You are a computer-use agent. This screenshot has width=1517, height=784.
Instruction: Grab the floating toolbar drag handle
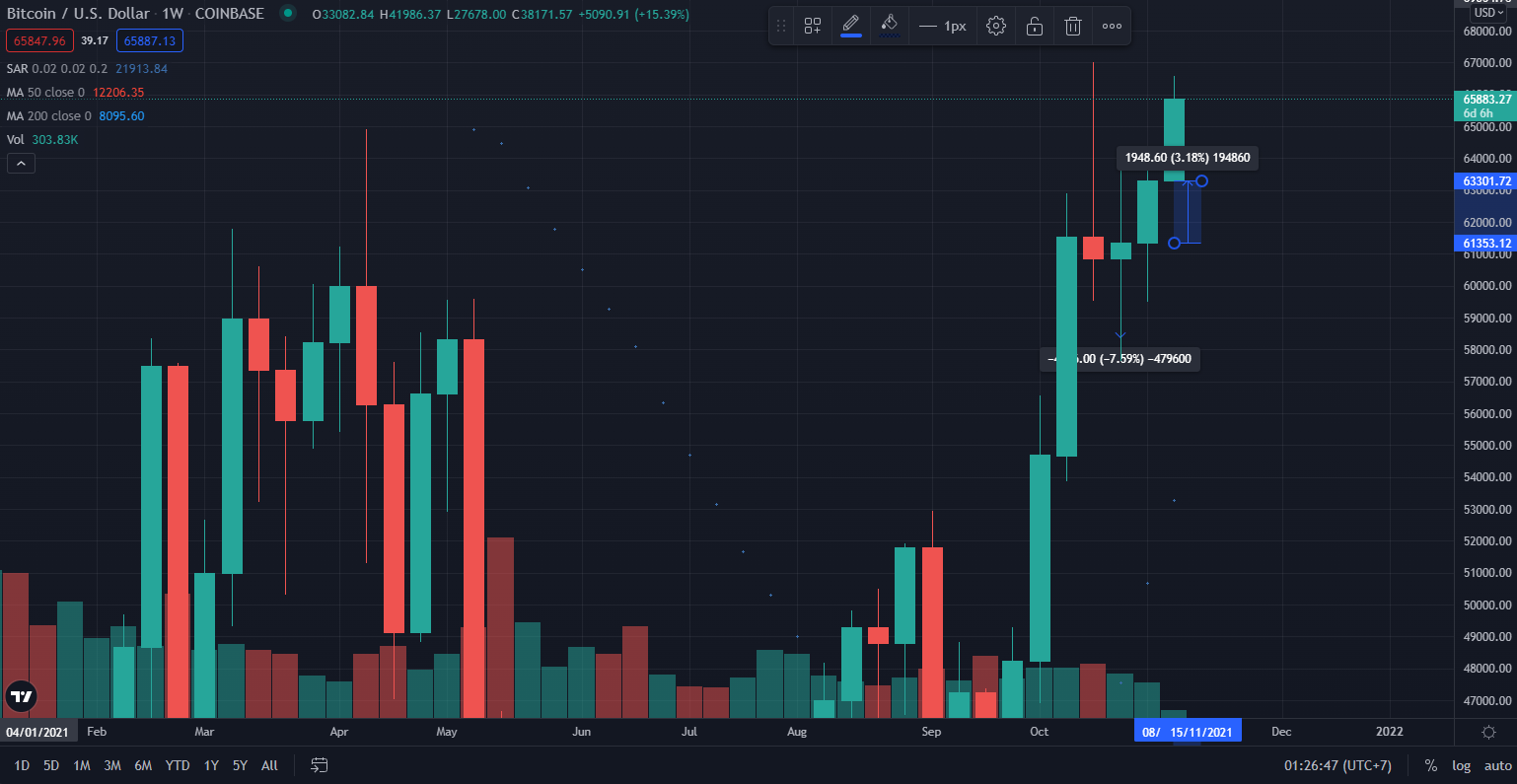(781, 27)
